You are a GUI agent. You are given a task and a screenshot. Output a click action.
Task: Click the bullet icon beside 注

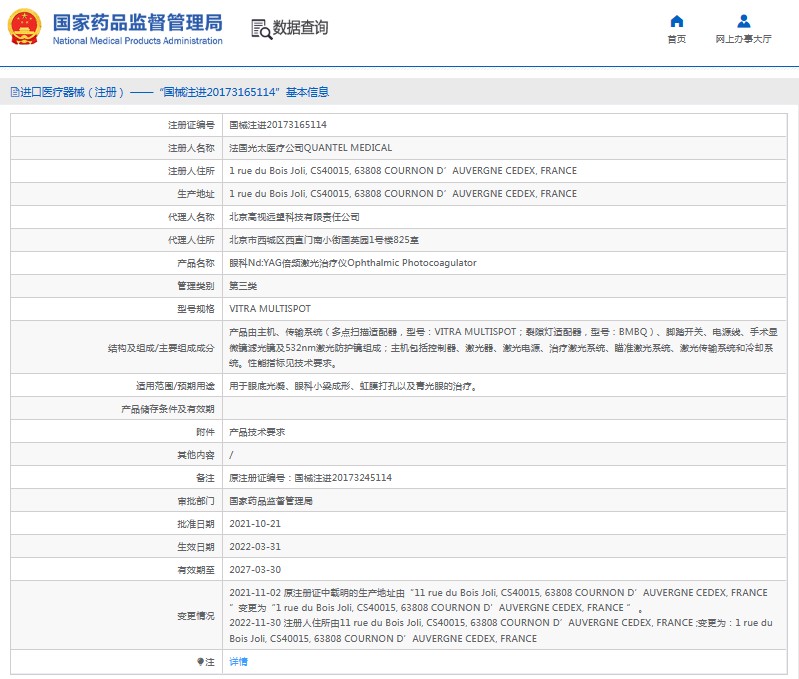[200, 662]
